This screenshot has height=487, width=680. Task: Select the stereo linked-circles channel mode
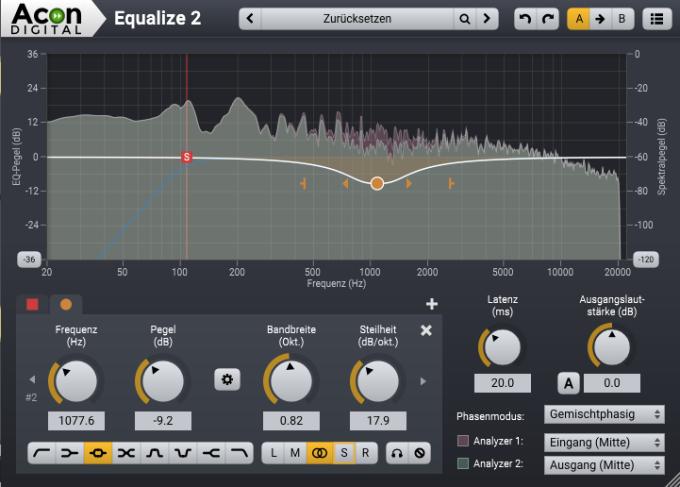[320, 453]
